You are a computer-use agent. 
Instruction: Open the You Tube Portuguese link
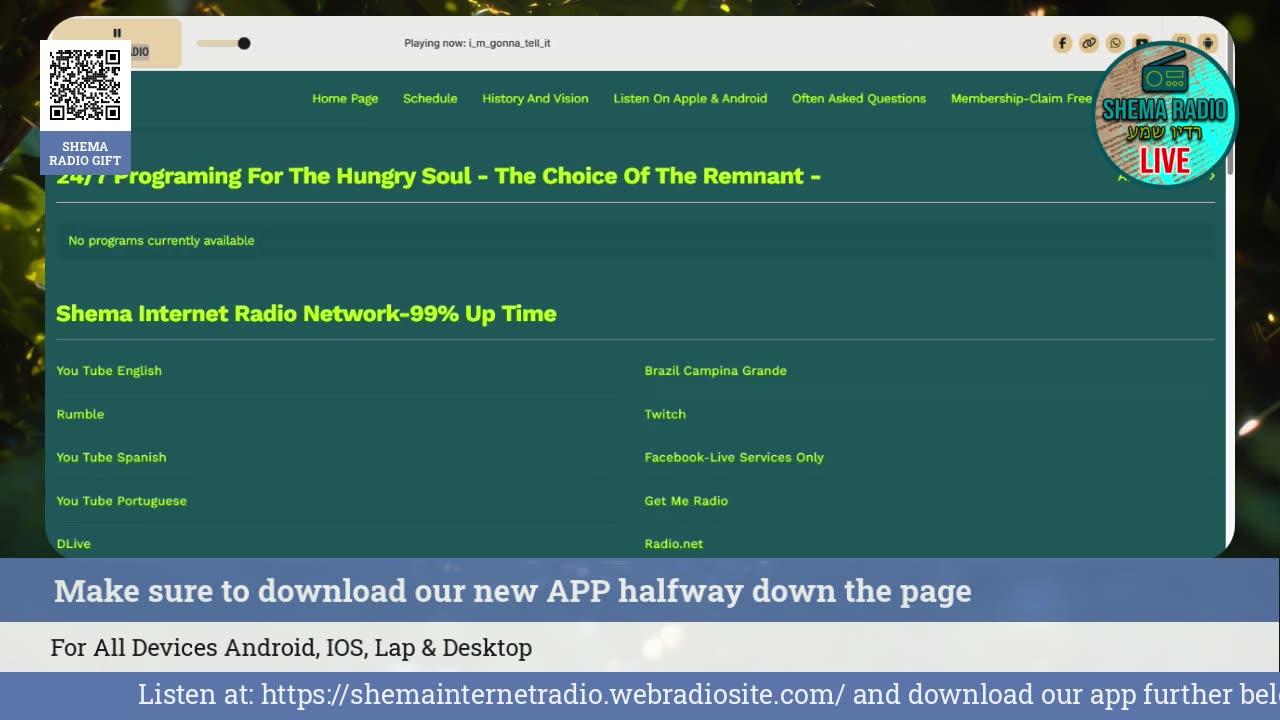(x=121, y=501)
